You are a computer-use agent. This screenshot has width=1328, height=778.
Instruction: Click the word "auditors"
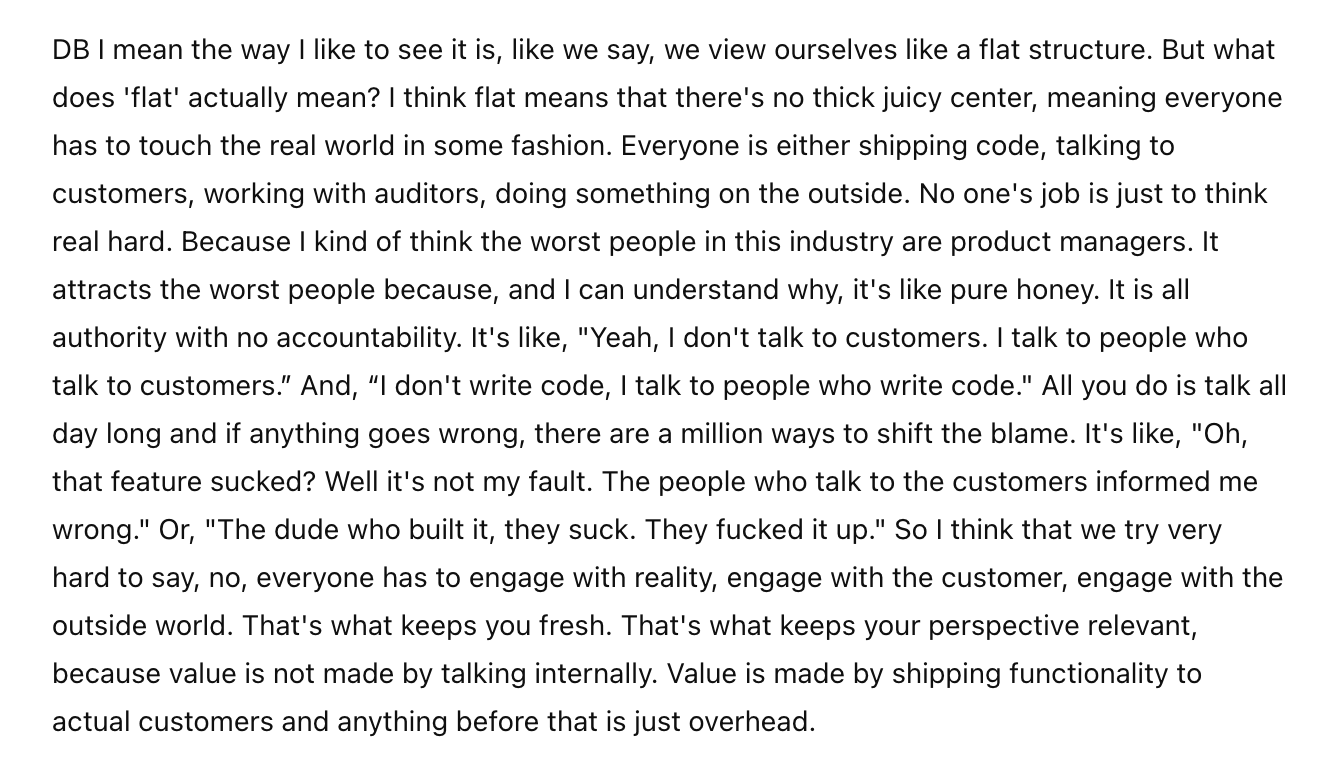424,194
